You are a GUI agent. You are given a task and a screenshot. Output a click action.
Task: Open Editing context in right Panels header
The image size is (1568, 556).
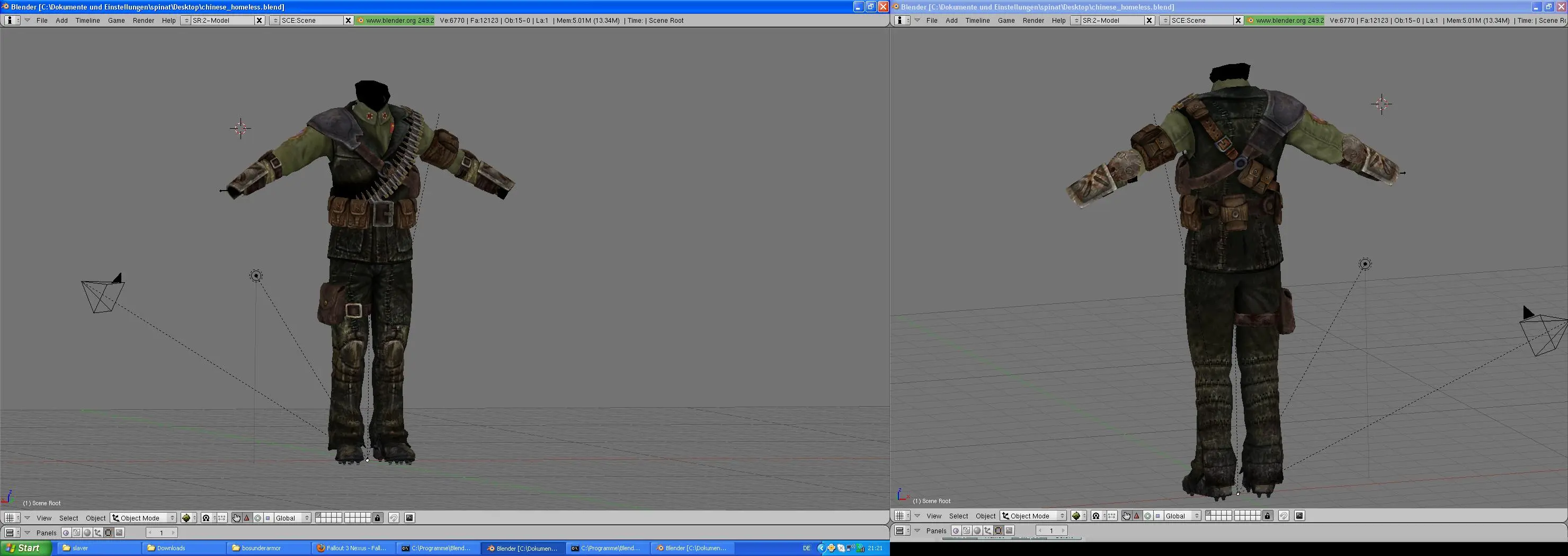[x=999, y=531]
